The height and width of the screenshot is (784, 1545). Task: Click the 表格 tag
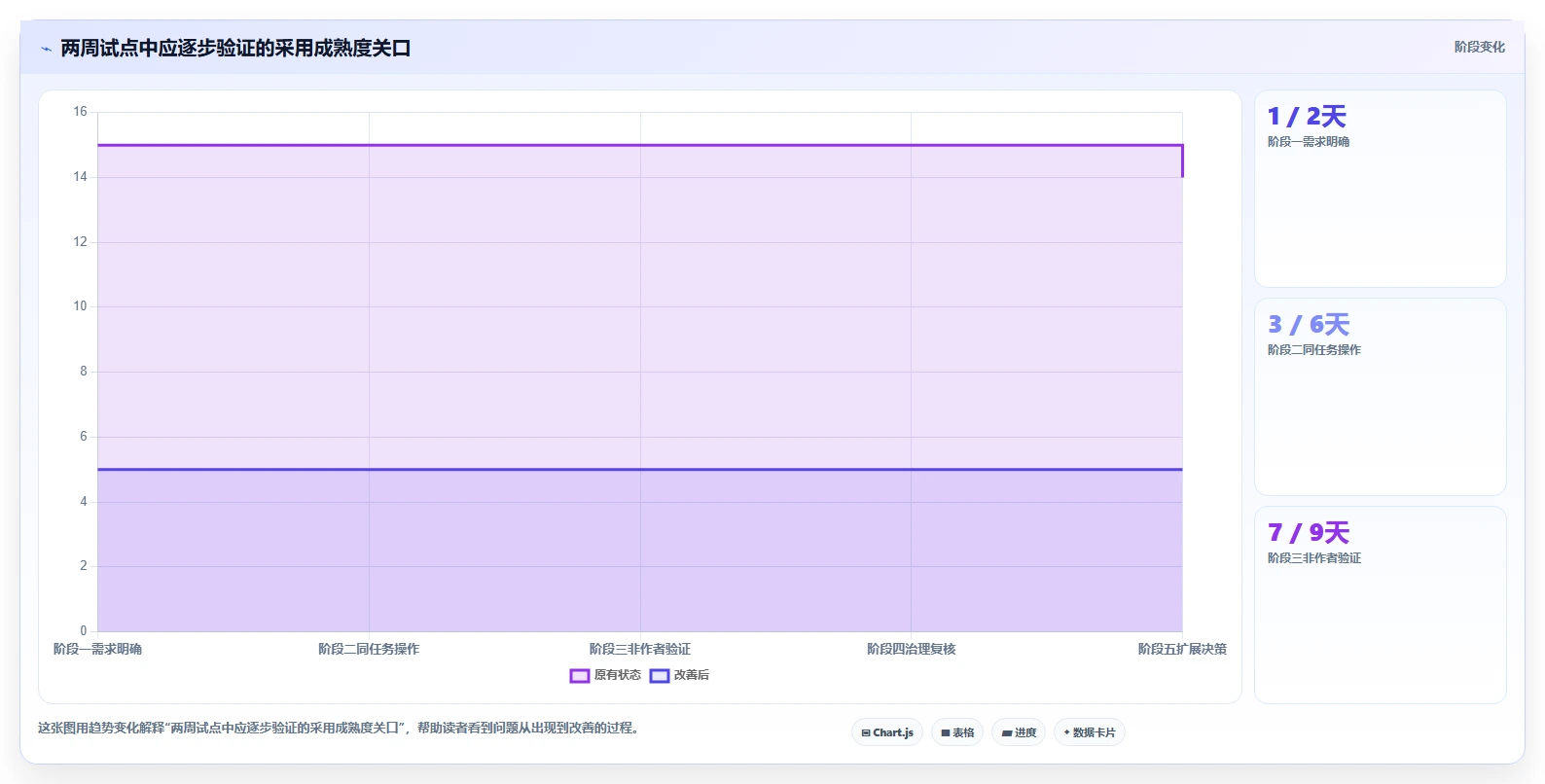(957, 732)
